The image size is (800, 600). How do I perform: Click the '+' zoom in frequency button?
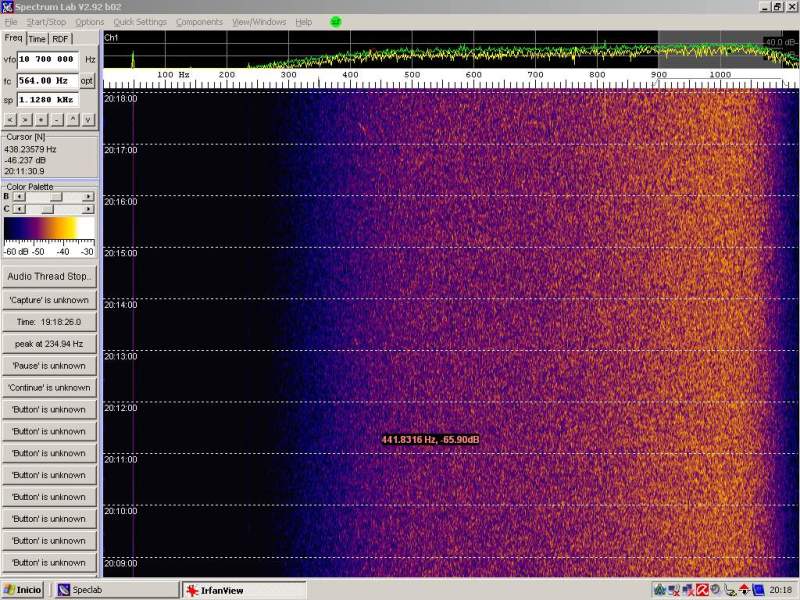(41, 119)
